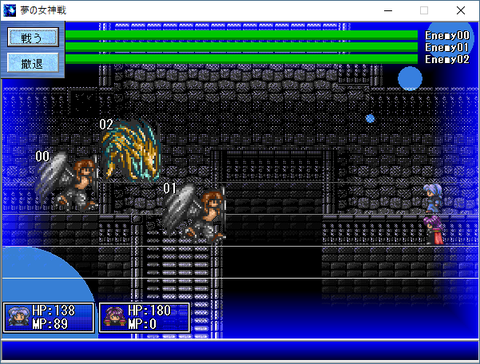Click the Enemy01 green HP bar

coord(242,47)
